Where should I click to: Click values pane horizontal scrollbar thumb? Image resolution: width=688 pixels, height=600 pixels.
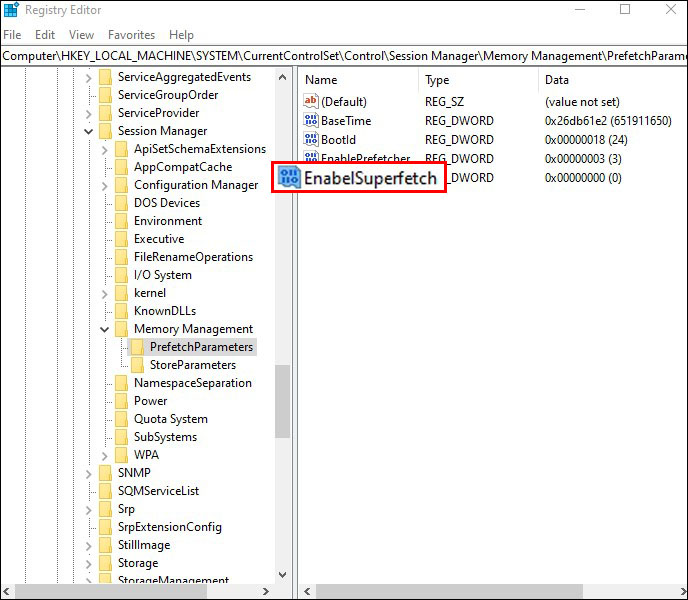(x=449, y=591)
